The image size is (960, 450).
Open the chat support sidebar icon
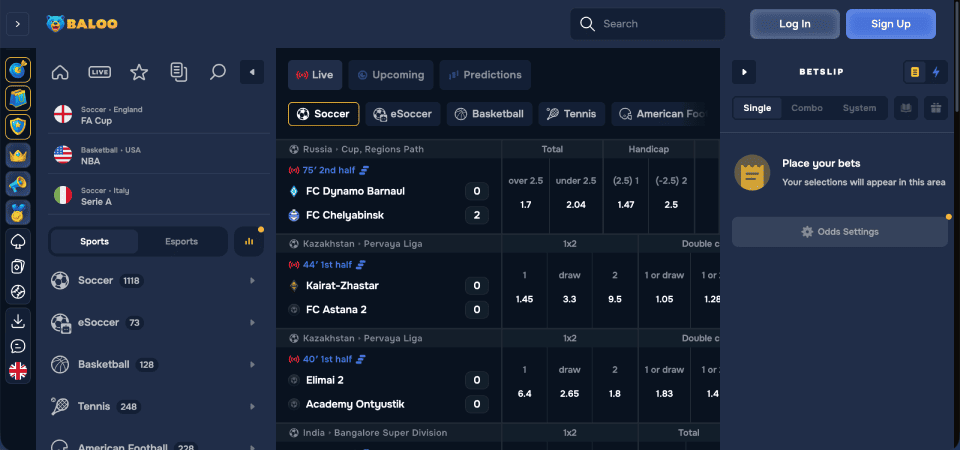tap(18, 346)
